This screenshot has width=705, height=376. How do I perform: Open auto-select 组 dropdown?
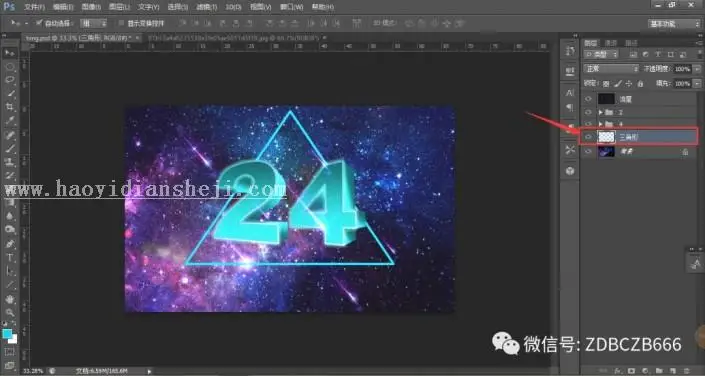[x=94, y=23]
